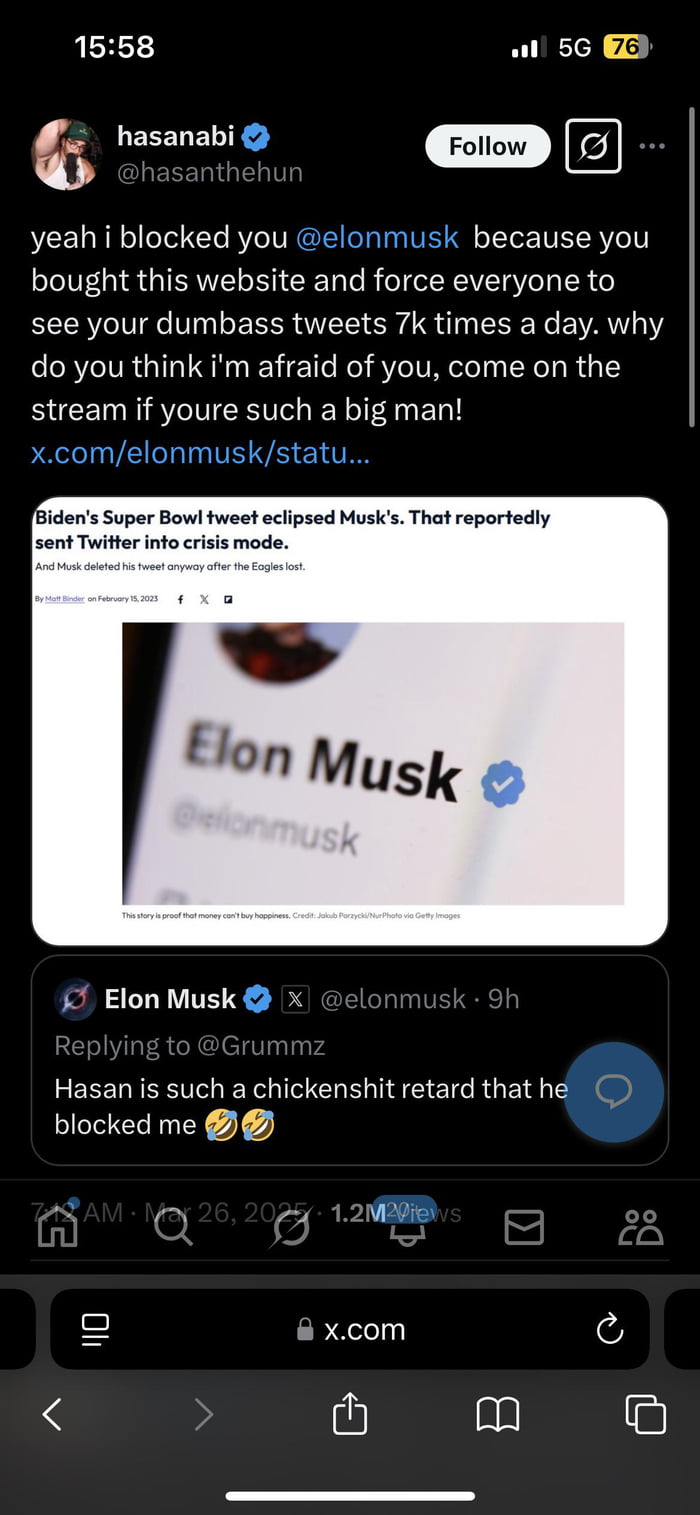The width and height of the screenshot is (700, 1515).
Task: Tap the Grok icon in the bottom bar
Action: click(x=290, y=1226)
